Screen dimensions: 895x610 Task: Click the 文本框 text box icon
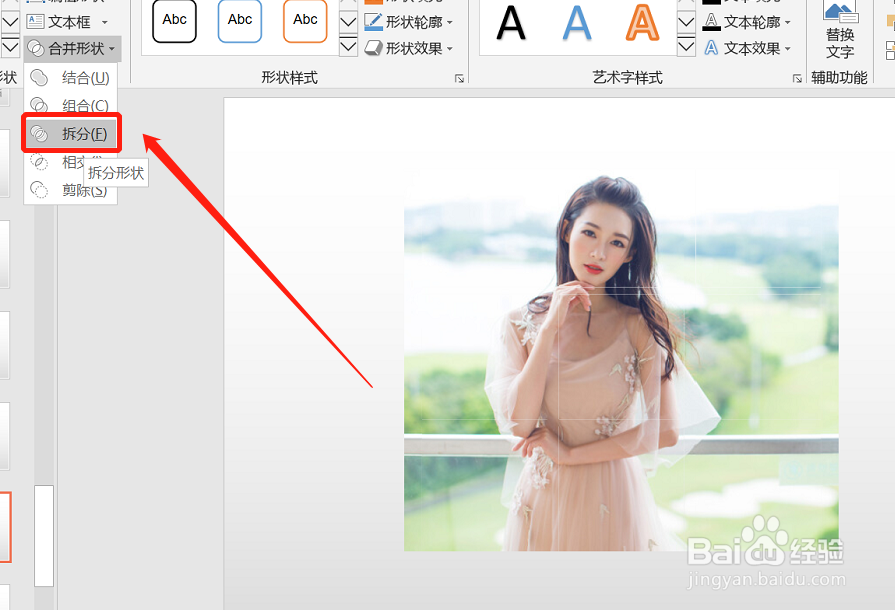pyautogui.click(x=35, y=22)
